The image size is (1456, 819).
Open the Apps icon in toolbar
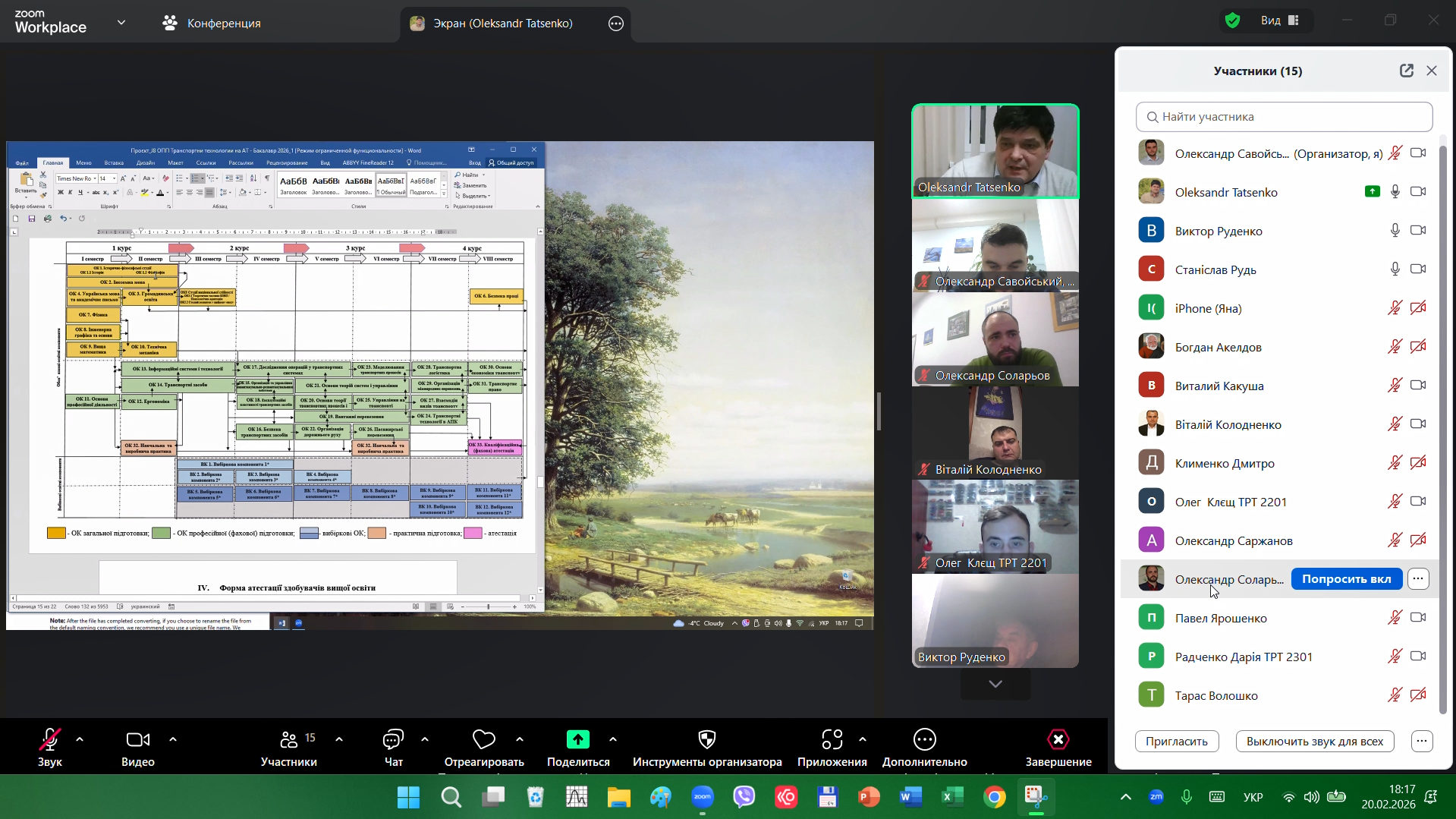click(832, 740)
